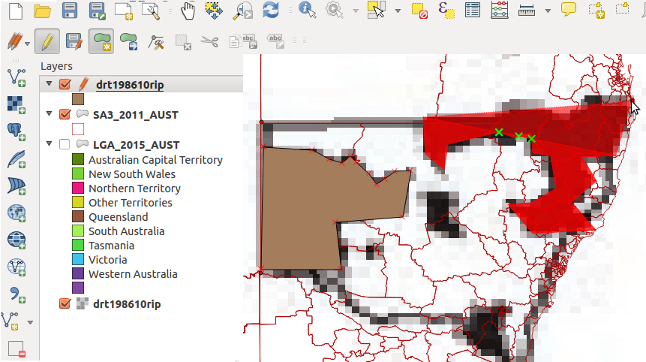This screenshot has height=362, width=646.
Task: Refresh the map canvas
Action: tap(270, 10)
